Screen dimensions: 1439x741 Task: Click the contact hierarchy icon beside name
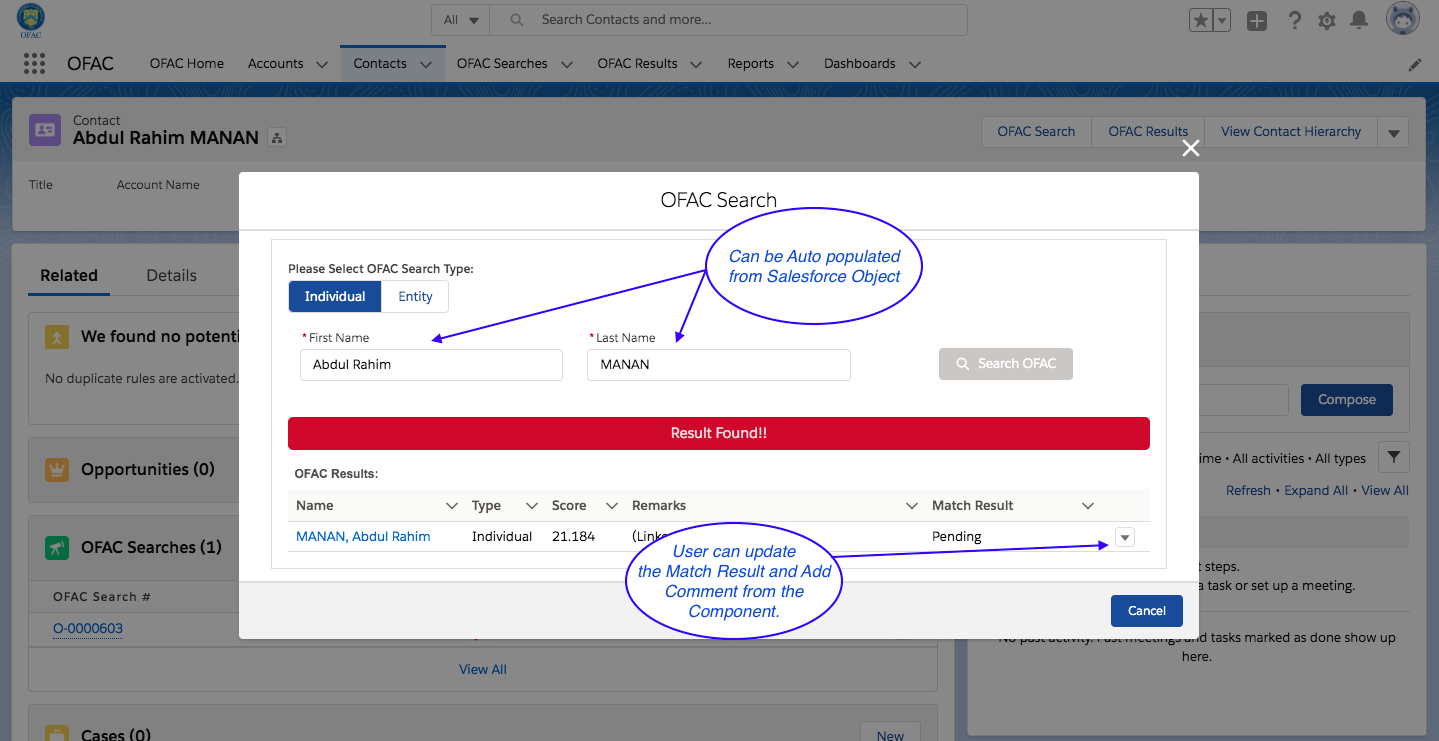[x=277, y=138]
